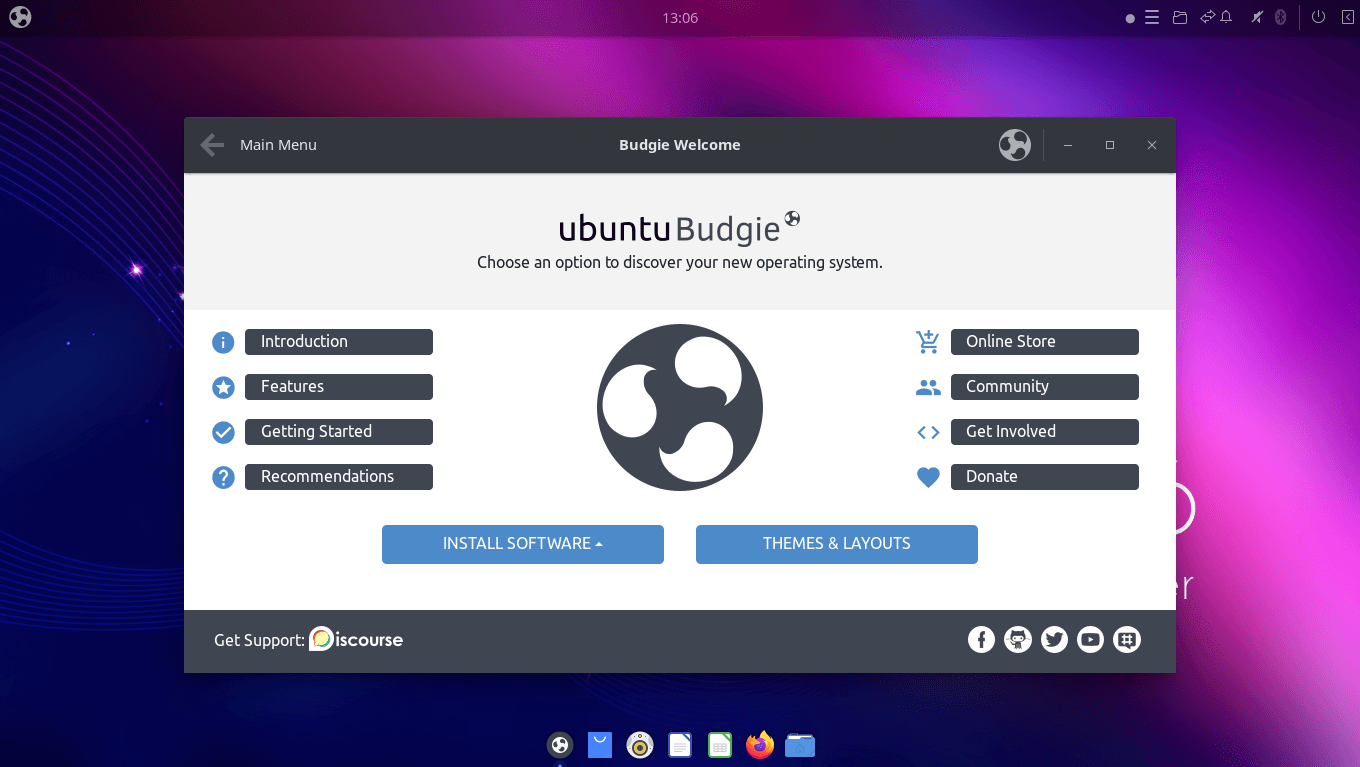The width and height of the screenshot is (1360, 767).
Task: Unmute the sound from the top panel
Action: (1256, 17)
